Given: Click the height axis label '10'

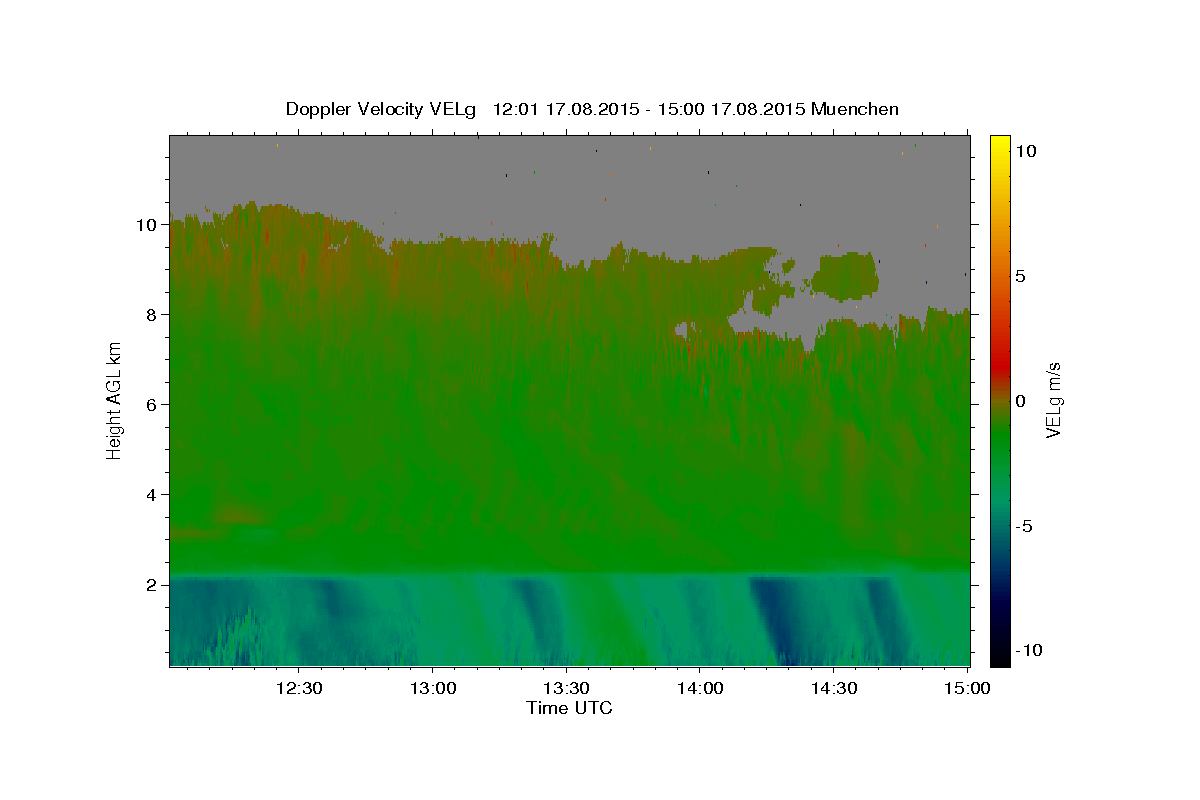Looking at the screenshot, I should (x=147, y=225).
